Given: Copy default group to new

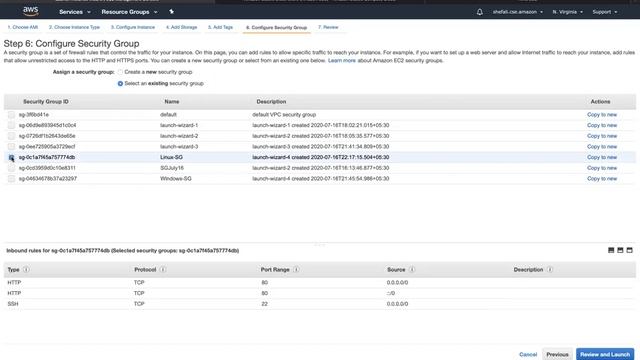Looking at the screenshot, I should point(602,115).
